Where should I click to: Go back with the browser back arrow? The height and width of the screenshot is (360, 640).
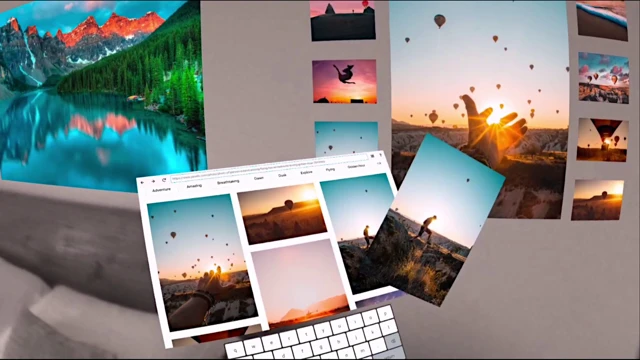click(x=142, y=182)
